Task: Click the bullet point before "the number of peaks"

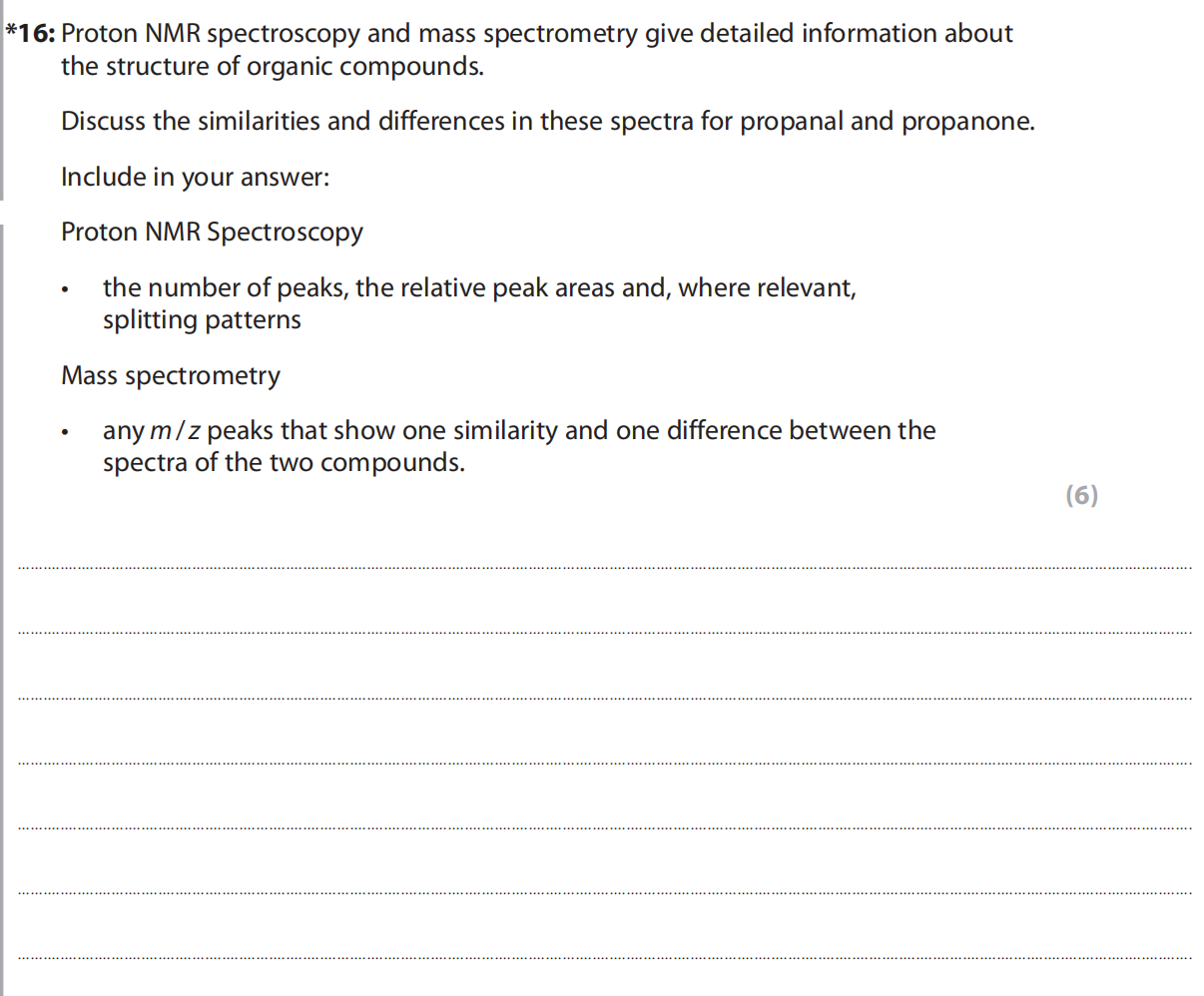Action: click(65, 290)
